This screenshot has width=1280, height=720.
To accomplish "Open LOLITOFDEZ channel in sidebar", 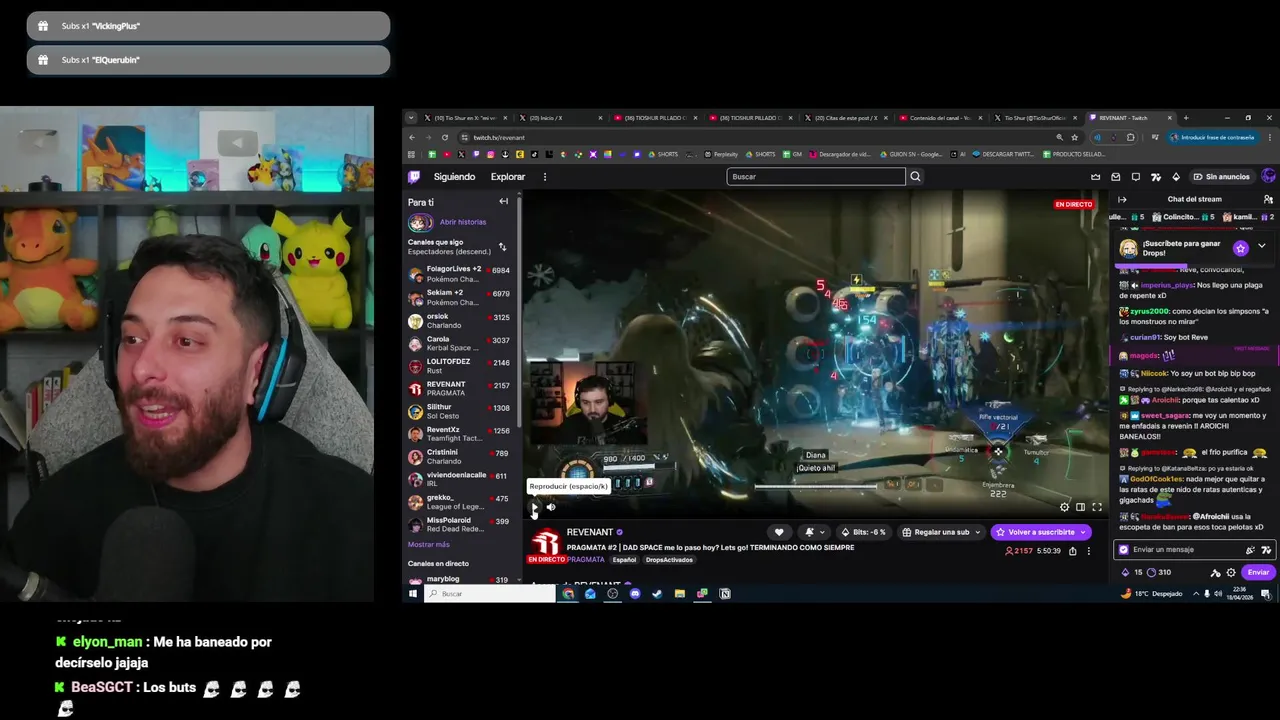I will (460, 366).
